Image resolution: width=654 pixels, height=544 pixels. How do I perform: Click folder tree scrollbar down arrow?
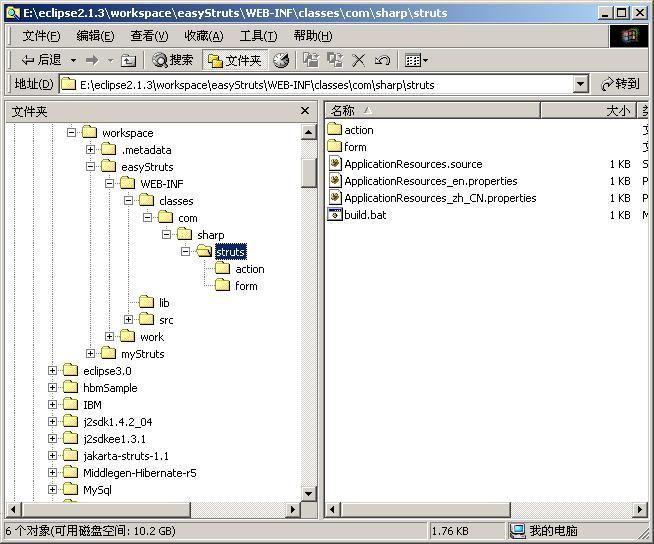308,494
